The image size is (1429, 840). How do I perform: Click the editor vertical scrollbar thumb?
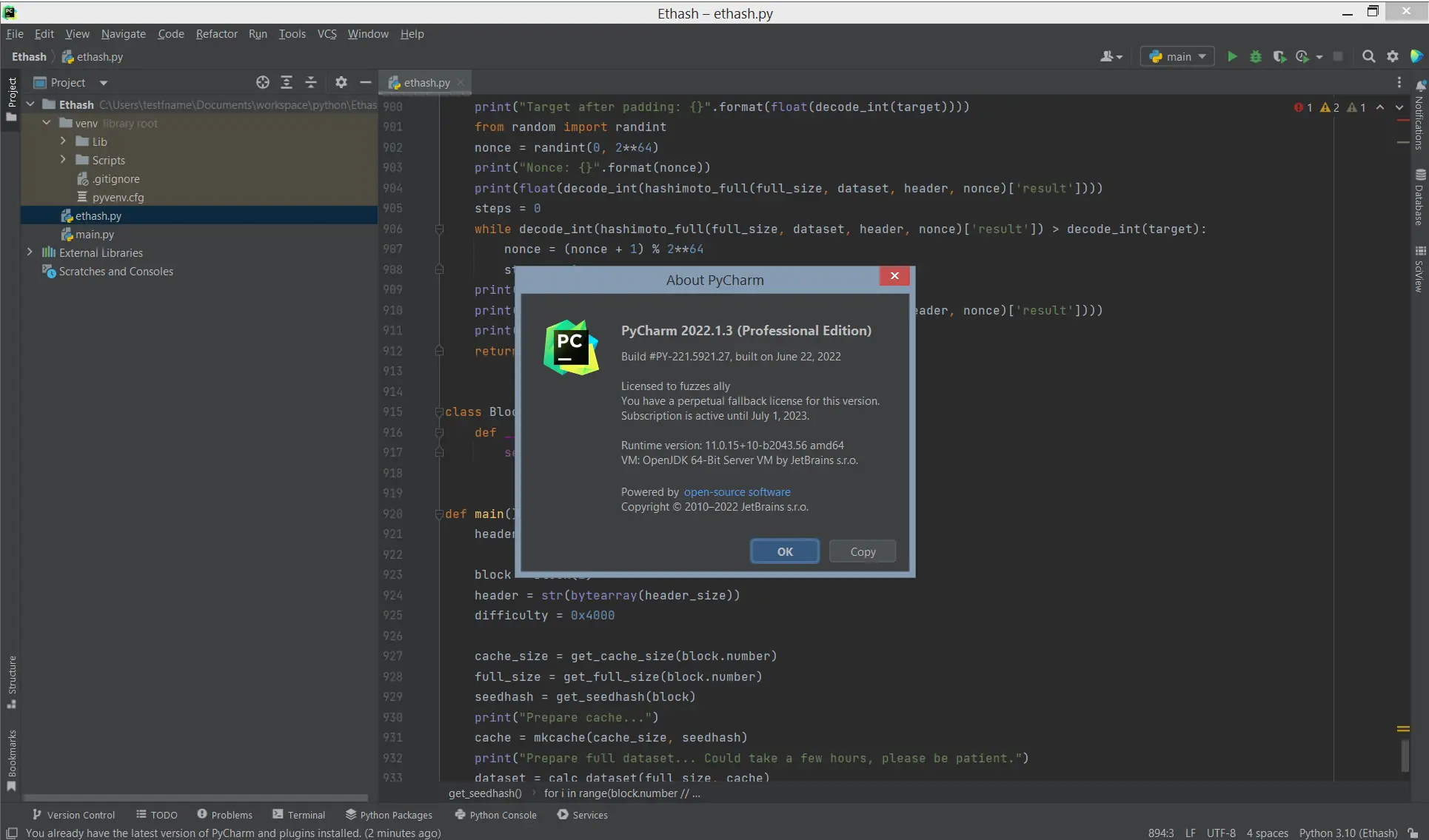coord(1404,755)
